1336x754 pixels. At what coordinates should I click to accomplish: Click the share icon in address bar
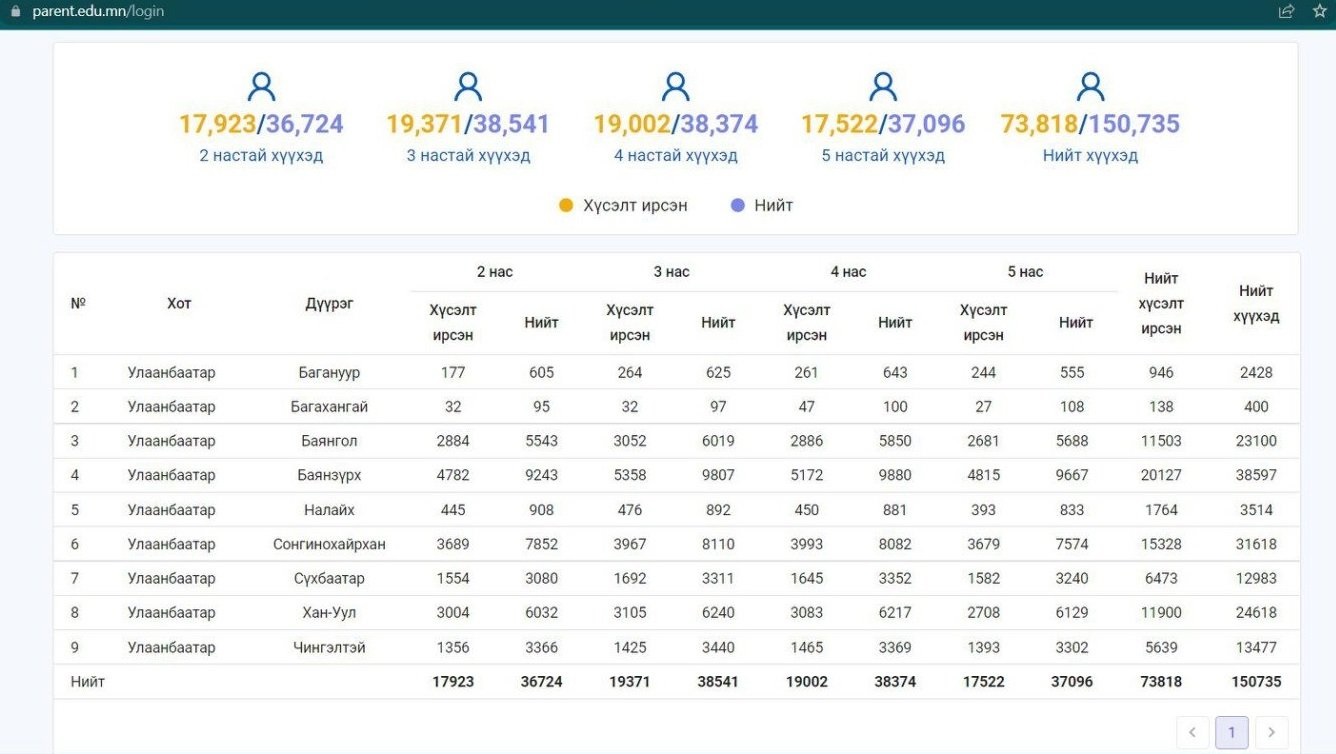1286,11
